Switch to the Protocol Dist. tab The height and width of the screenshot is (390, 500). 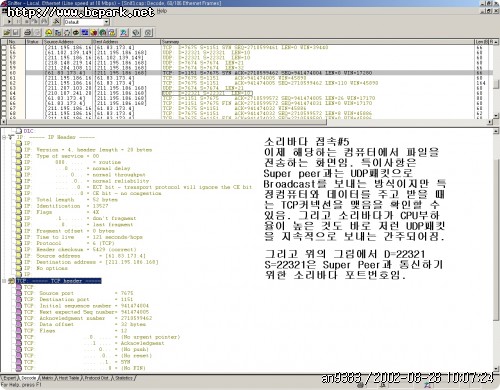(96, 378)
